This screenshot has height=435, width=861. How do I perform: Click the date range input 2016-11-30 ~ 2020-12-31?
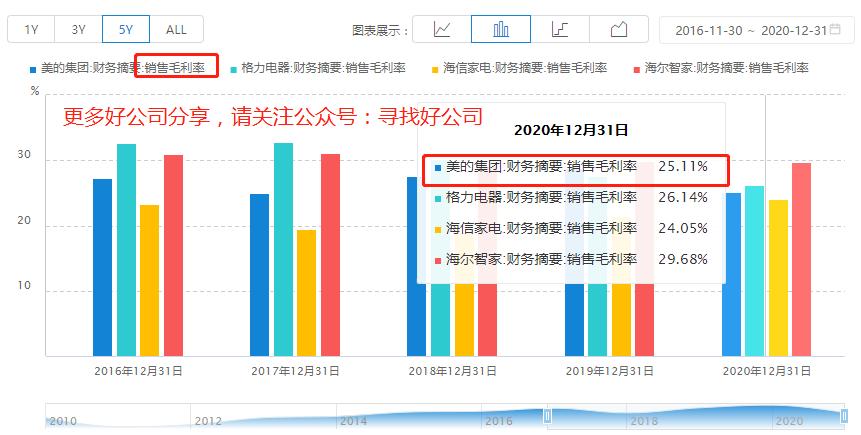coord(757,30)
